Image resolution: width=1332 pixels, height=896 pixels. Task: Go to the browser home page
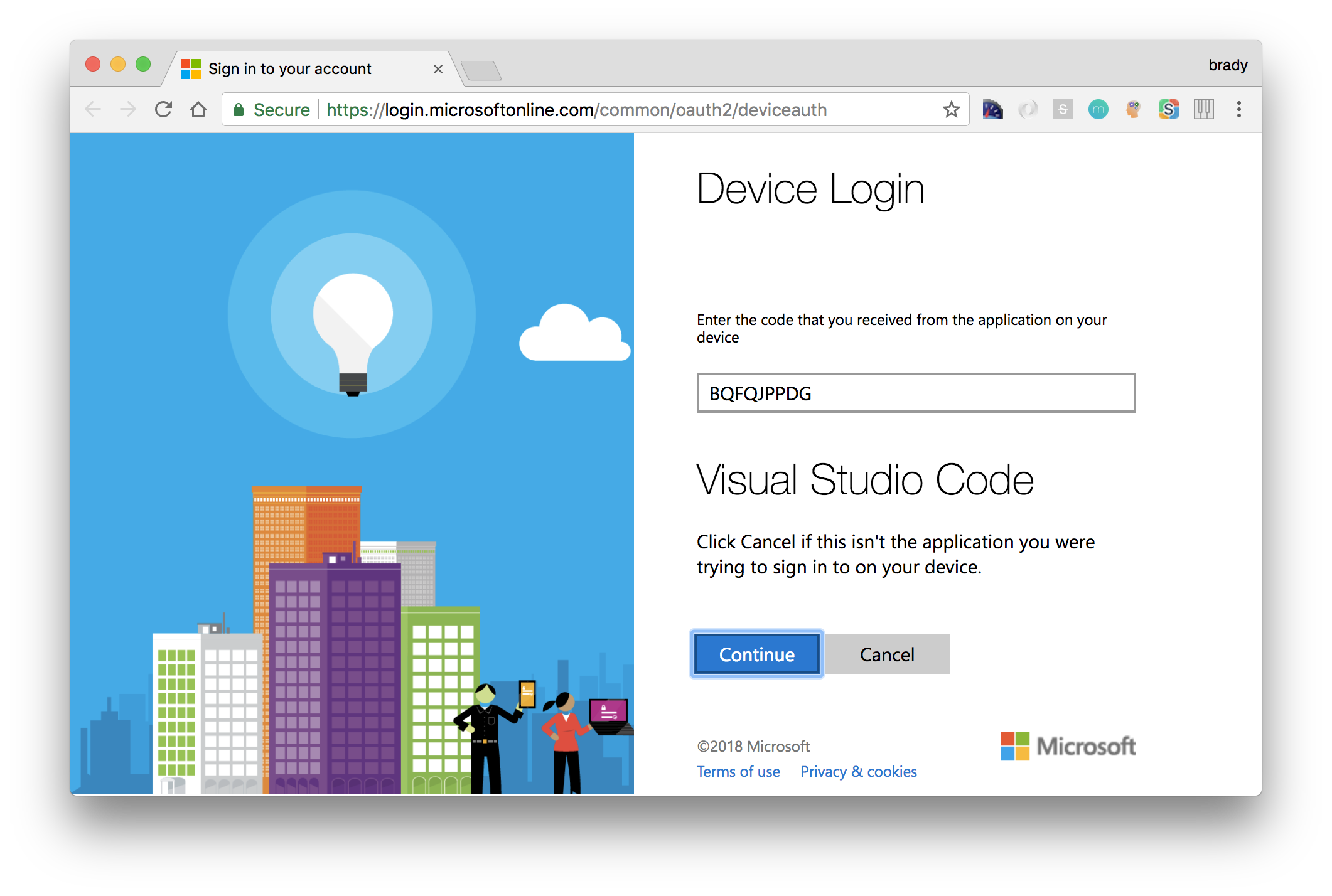coord(198,110)
